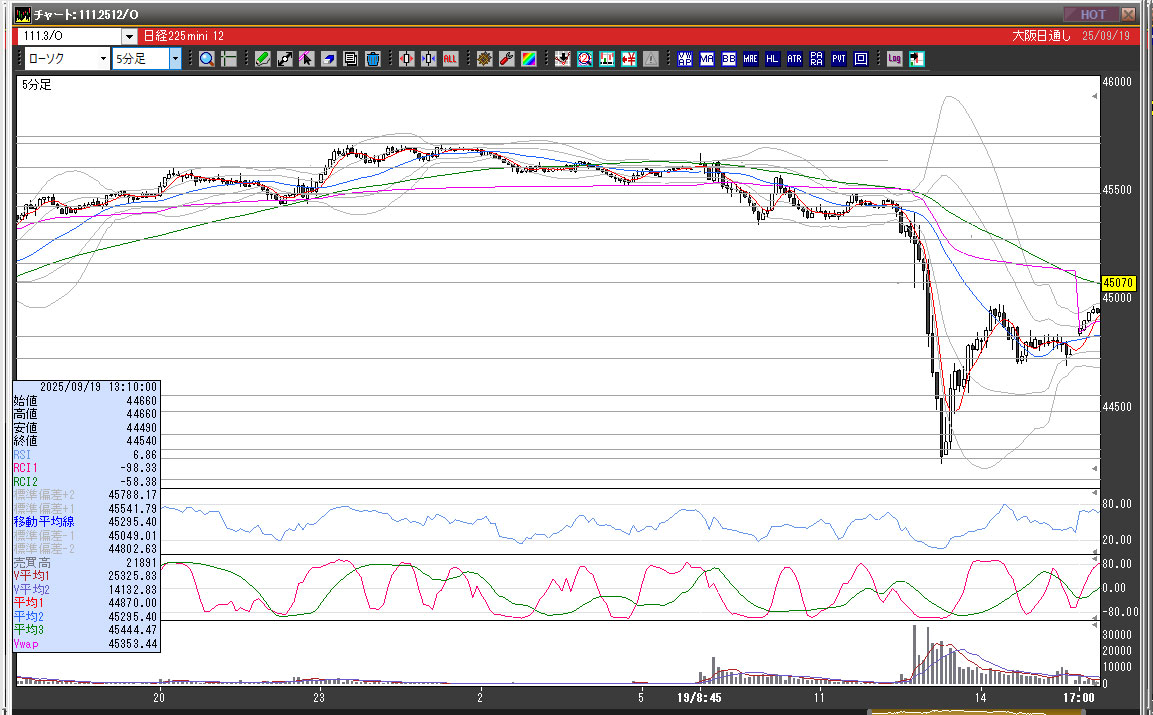Open the wrench settings icon
The image size is (1153, 715).
pyautogui.click(x=506, y=59)
